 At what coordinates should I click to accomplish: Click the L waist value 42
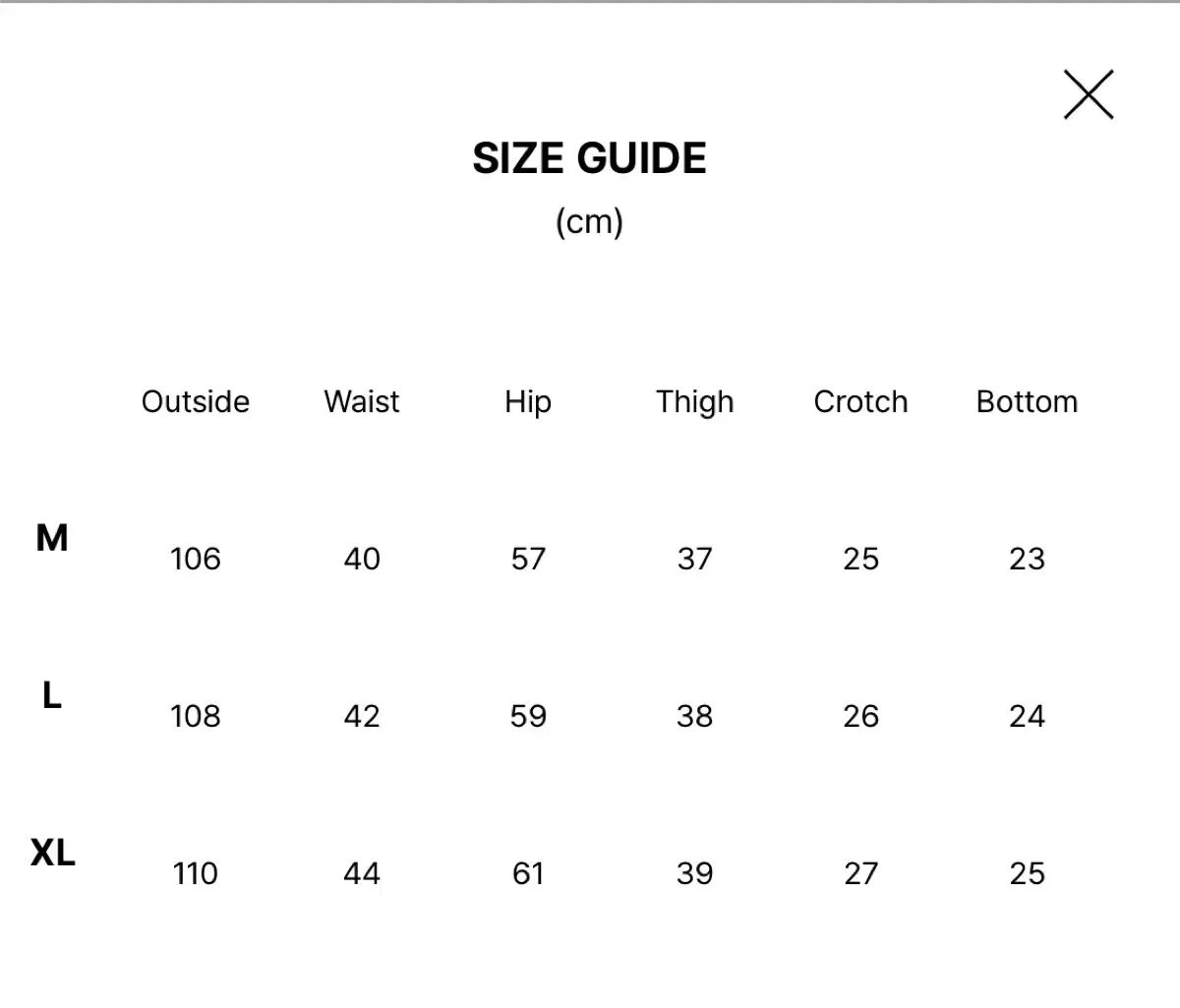coord(361,716)
